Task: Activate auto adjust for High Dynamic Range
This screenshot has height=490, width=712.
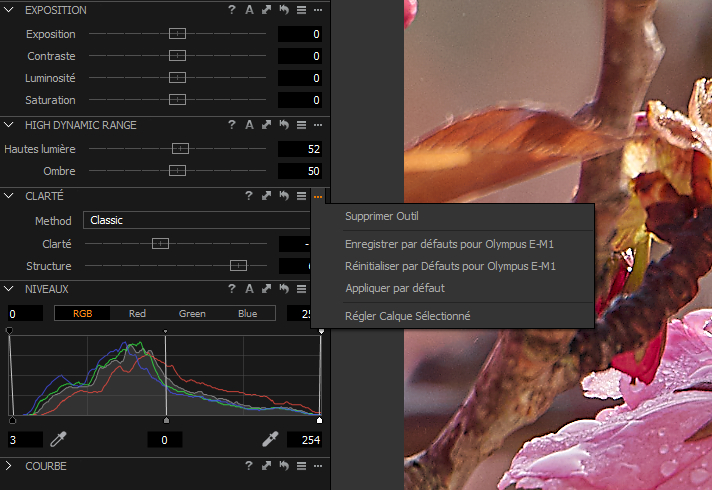Action: (x=249, y=124)
